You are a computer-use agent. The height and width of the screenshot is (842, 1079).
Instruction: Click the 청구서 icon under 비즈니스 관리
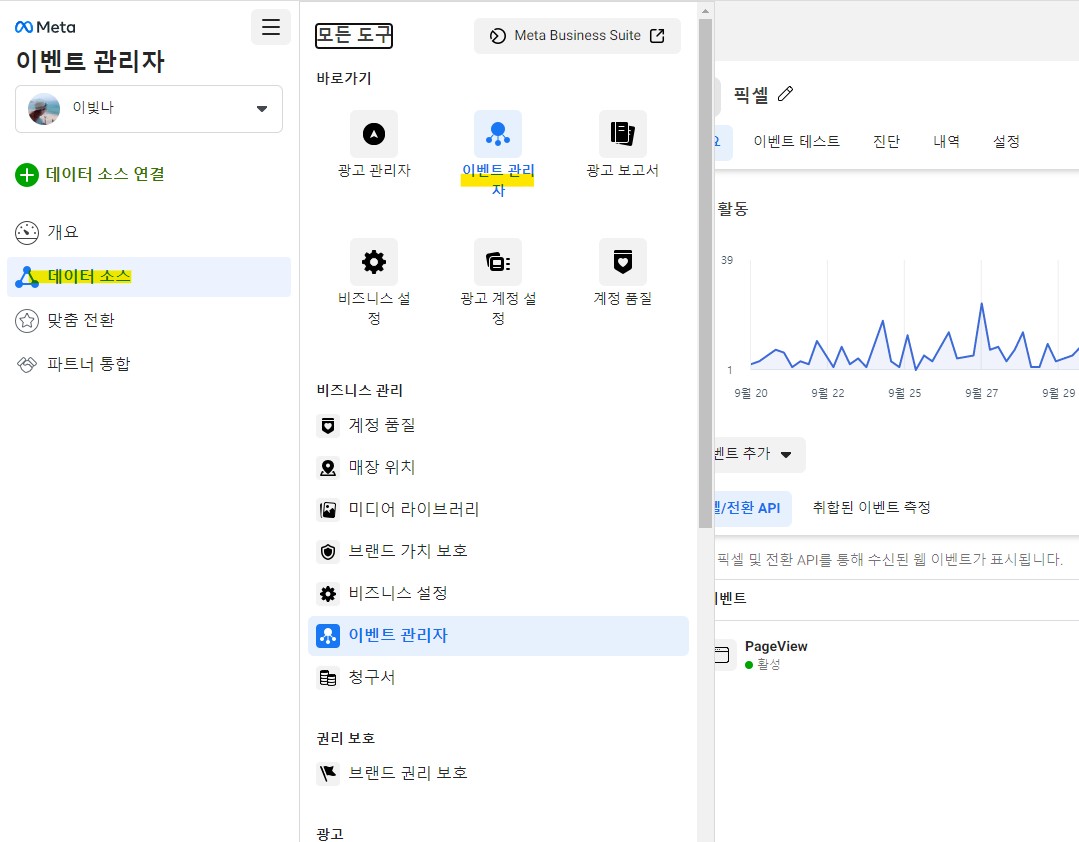(x=328, y=677)
